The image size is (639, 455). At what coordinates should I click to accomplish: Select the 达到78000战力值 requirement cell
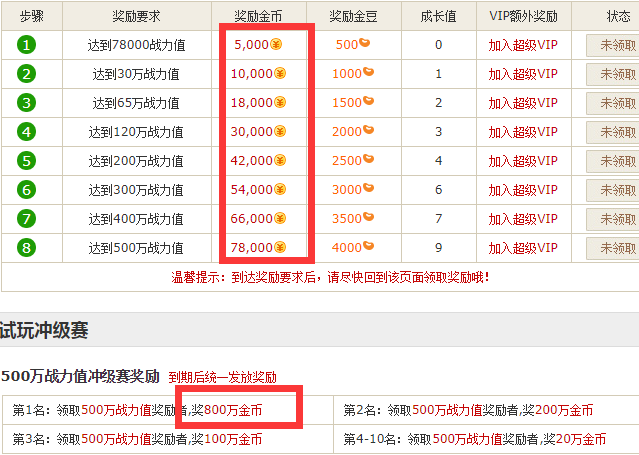(137, 45)
